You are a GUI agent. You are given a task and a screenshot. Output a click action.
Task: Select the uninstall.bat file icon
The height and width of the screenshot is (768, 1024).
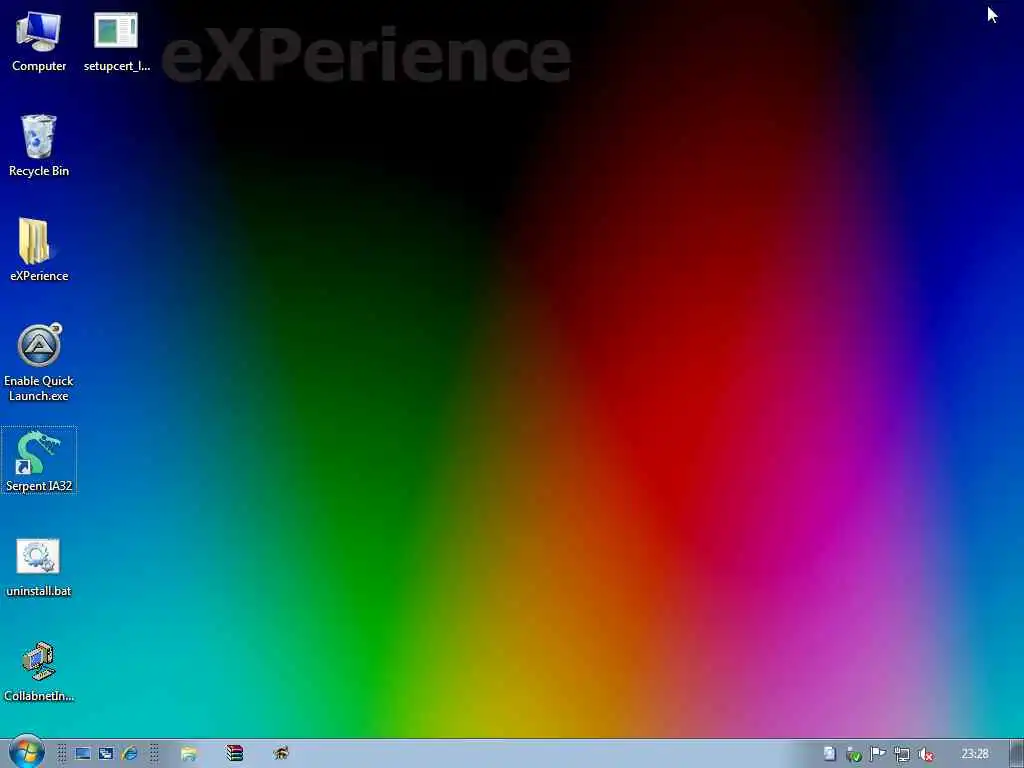point(38,556)
